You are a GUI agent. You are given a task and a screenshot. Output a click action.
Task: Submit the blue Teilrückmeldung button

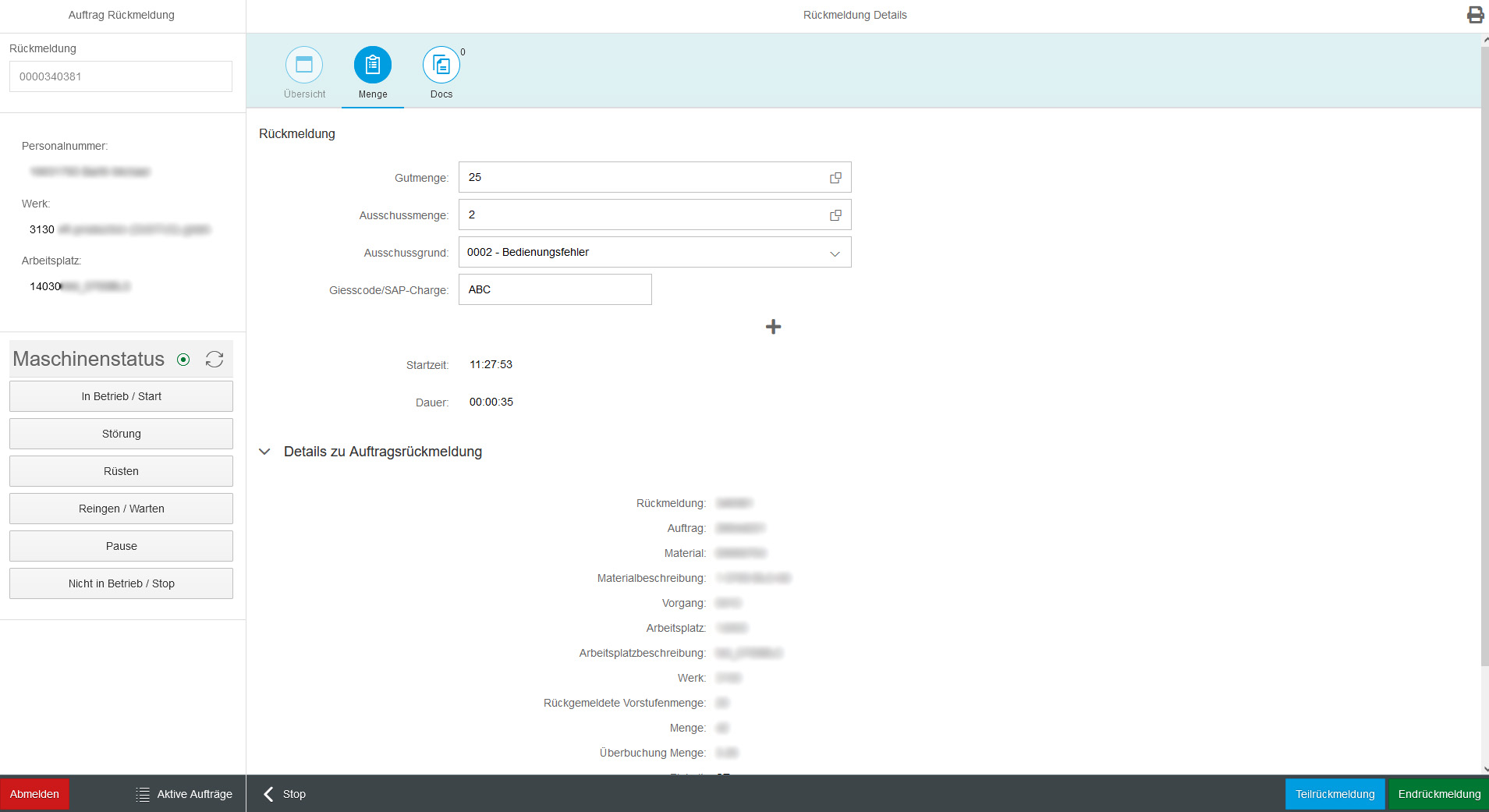[x=1335, y=794]
